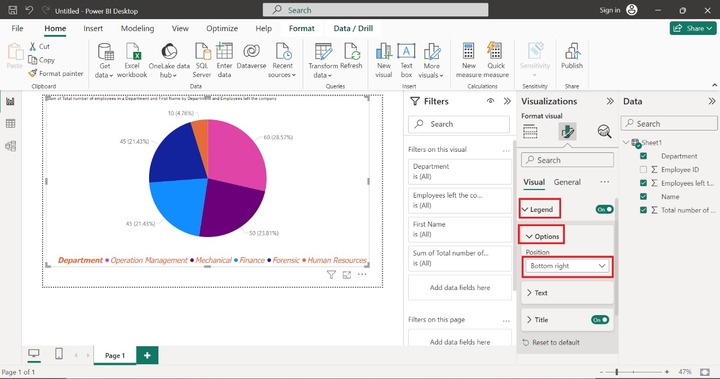The width and height of the screenshot is (720, 379).
Task: Collapse the Data pane
Action: (712, 101)
